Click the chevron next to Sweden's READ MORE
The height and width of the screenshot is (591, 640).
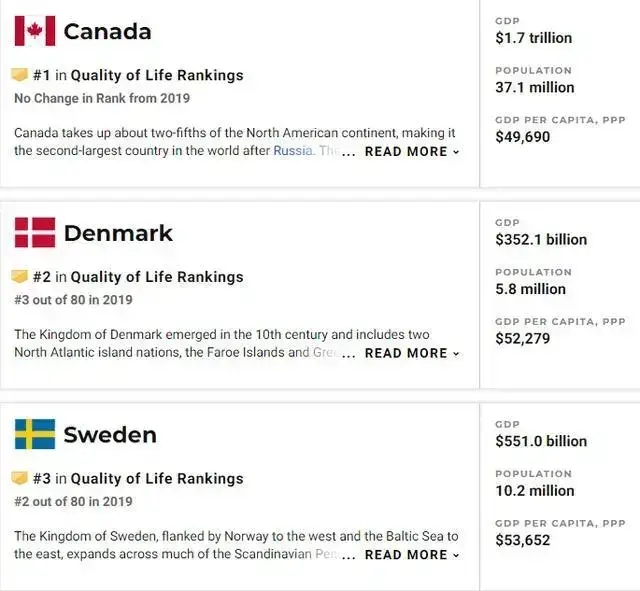456,555
